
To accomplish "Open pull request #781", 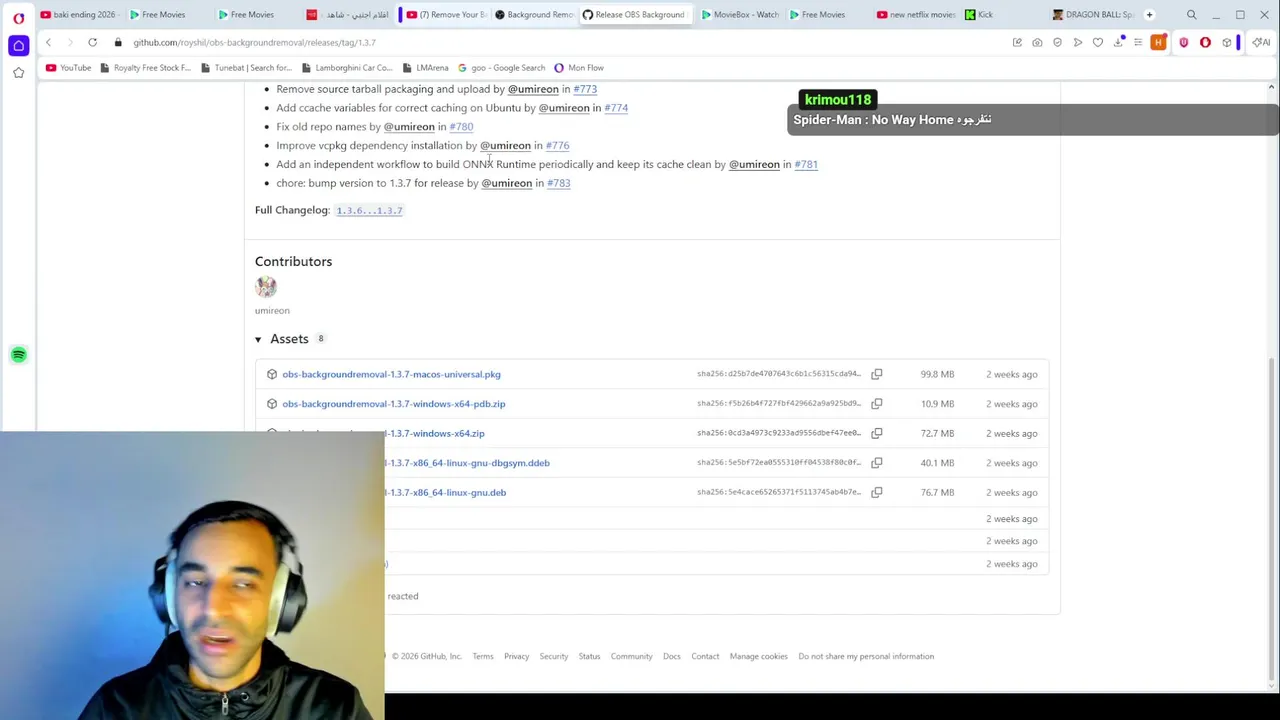I will (x=806, y=164).
